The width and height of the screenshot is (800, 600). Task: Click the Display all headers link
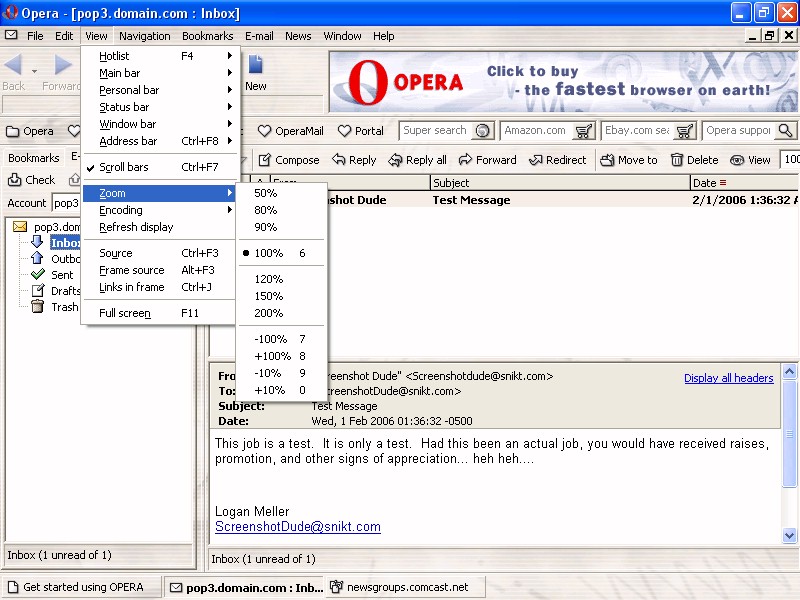[x=729, y=378]
